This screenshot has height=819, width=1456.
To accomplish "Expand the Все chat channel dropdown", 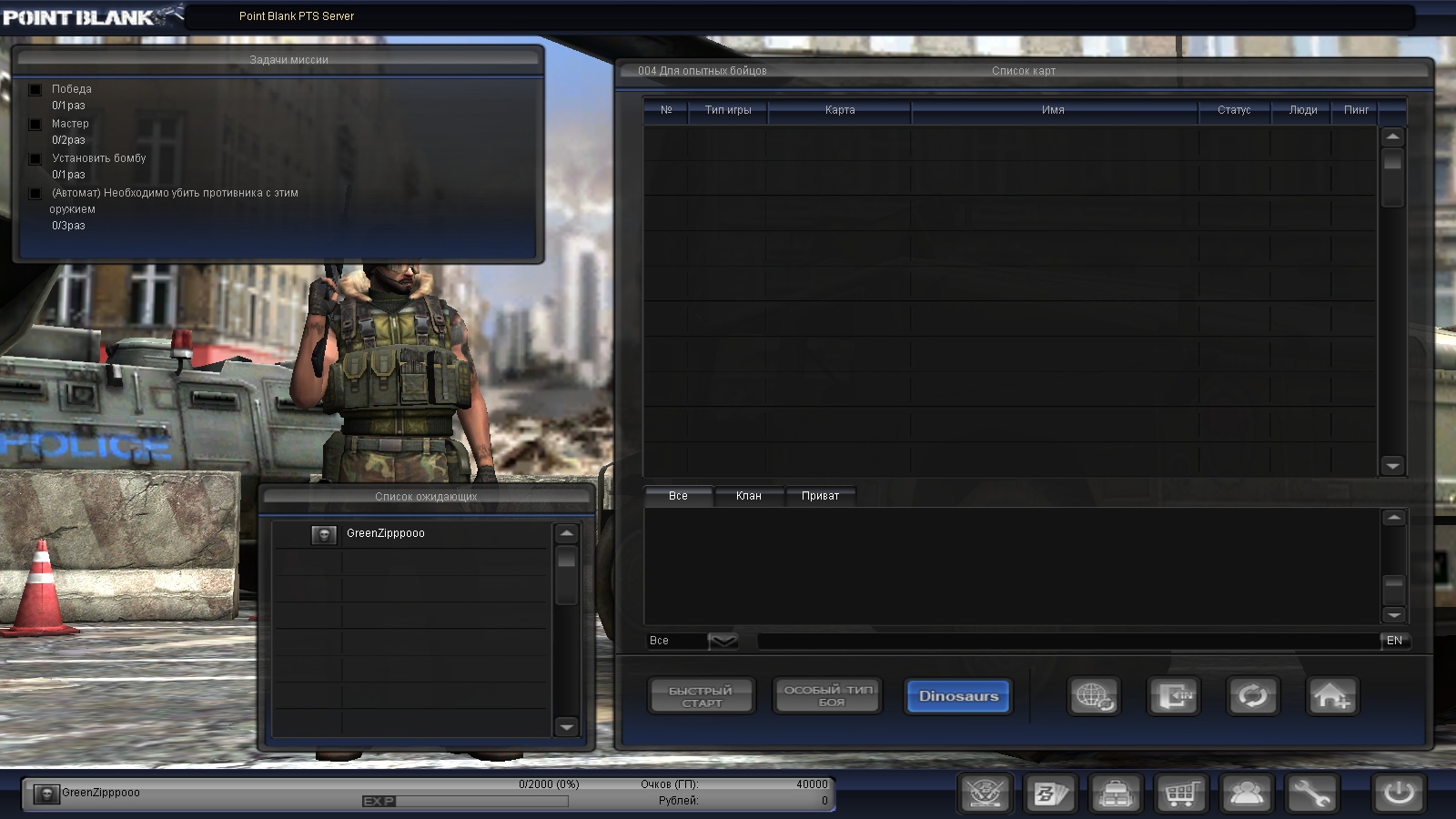I will pyautogui.click(x=723, y=641).
